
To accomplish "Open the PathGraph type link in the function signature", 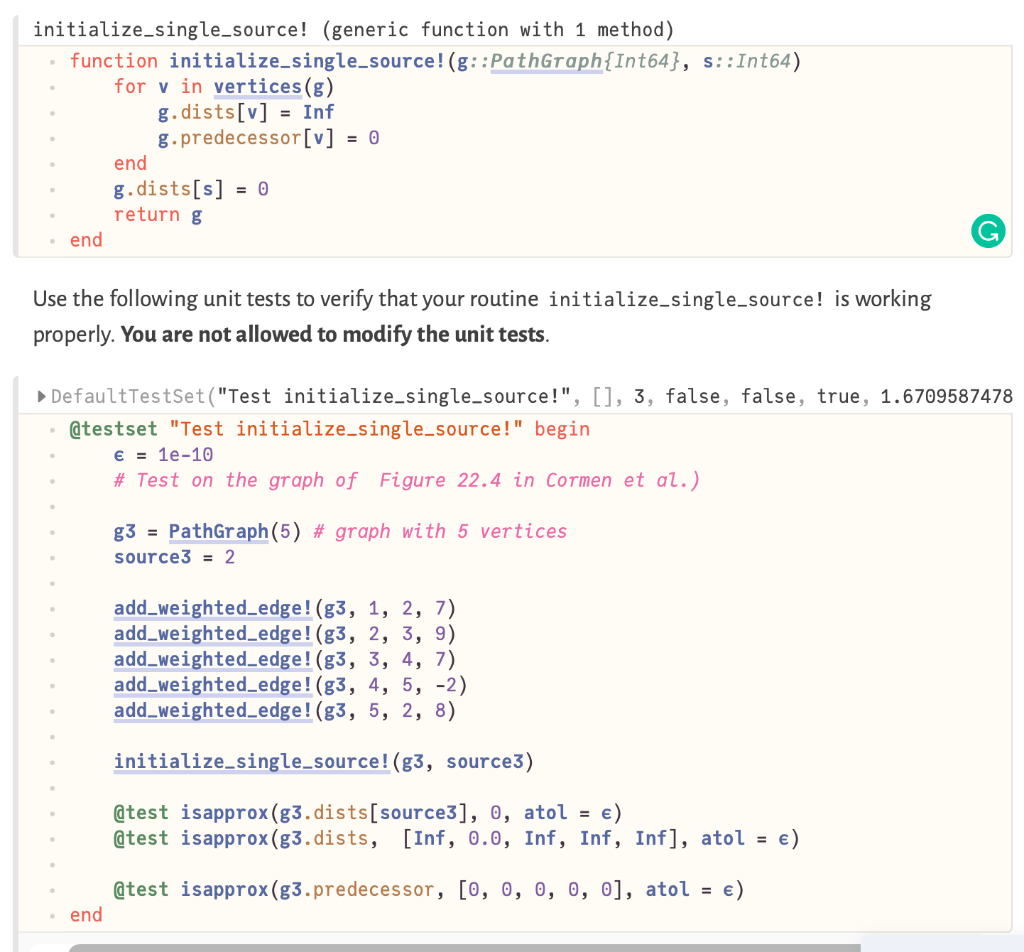I will click(x=545, y=61).
